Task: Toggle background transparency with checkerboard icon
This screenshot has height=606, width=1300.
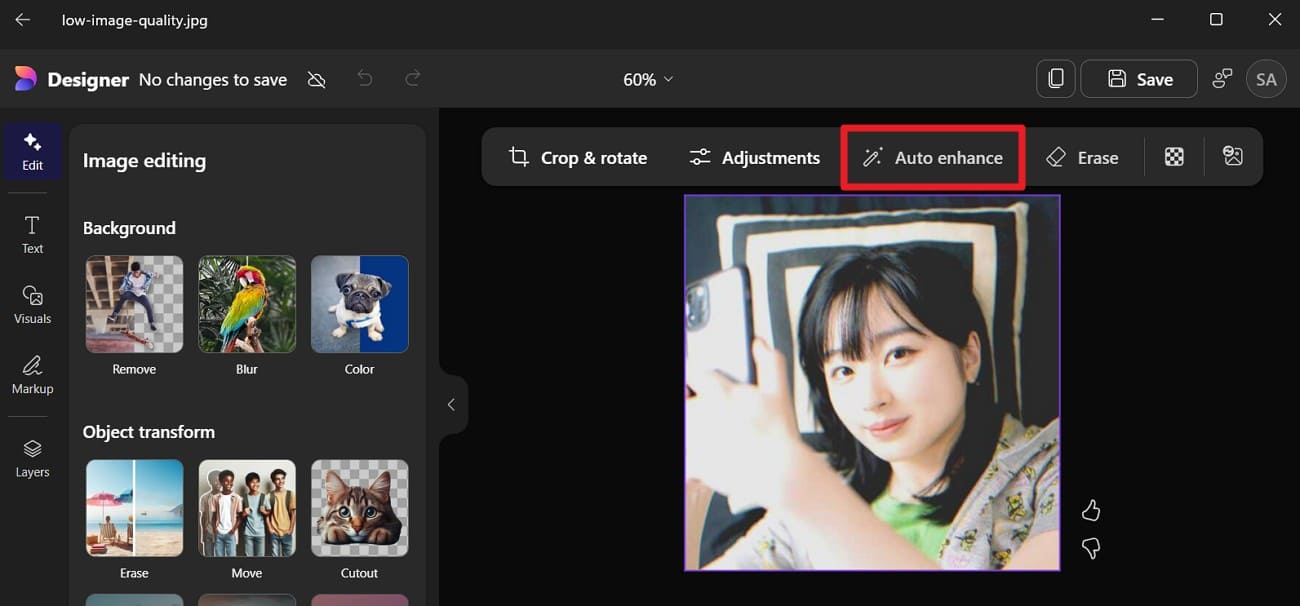Action: 1173,156
